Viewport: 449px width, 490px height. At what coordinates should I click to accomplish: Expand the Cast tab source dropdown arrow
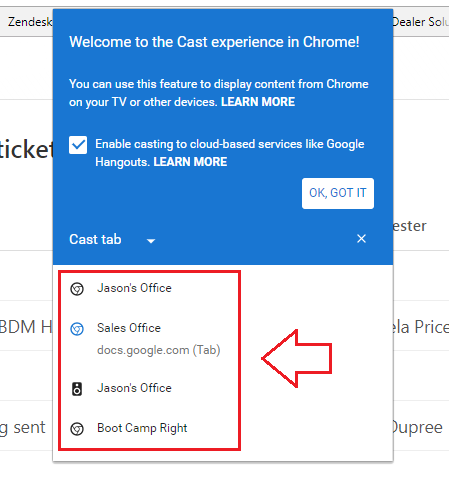pyautogui.click(x=151, y=241)
